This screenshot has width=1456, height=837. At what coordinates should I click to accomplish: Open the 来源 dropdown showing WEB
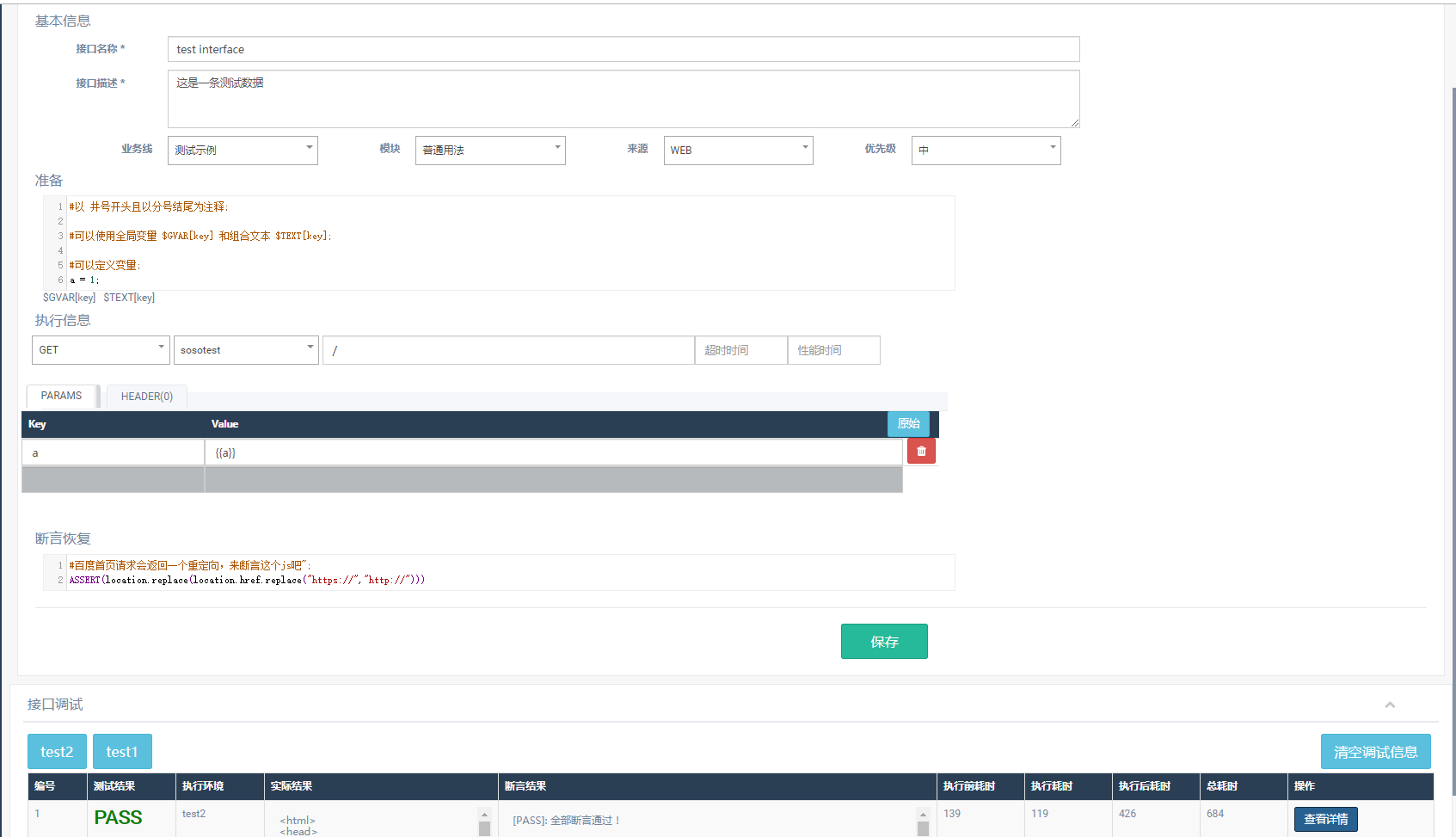click(738, 150)
